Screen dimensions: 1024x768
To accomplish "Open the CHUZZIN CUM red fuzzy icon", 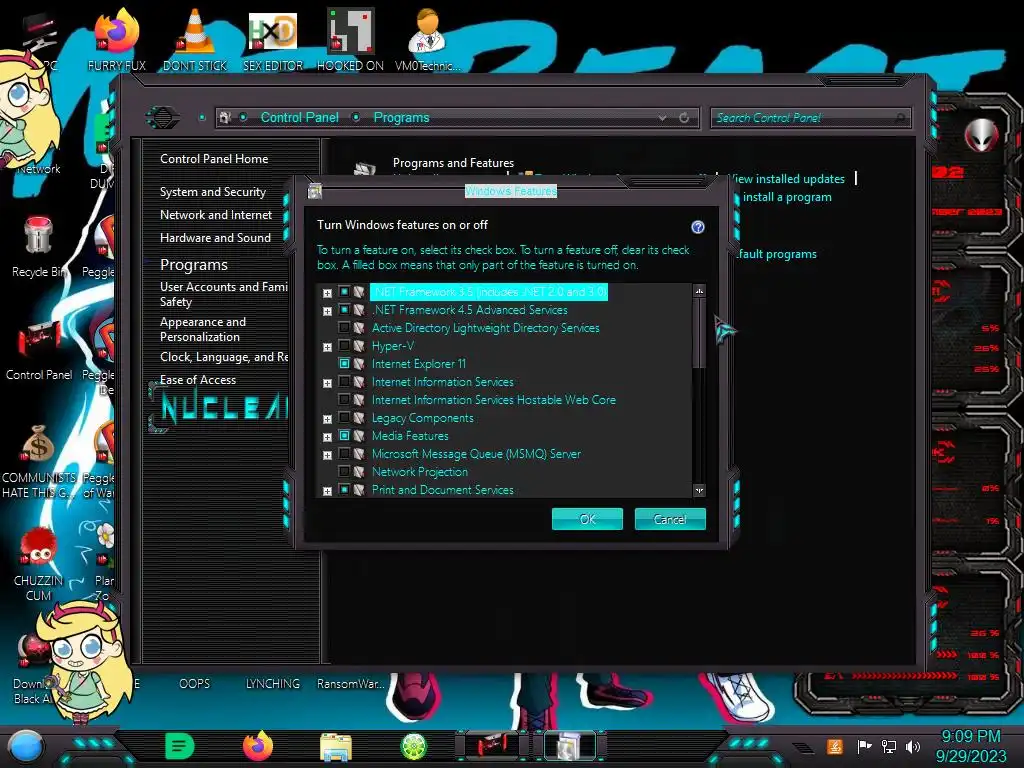I will pos(39,563).
